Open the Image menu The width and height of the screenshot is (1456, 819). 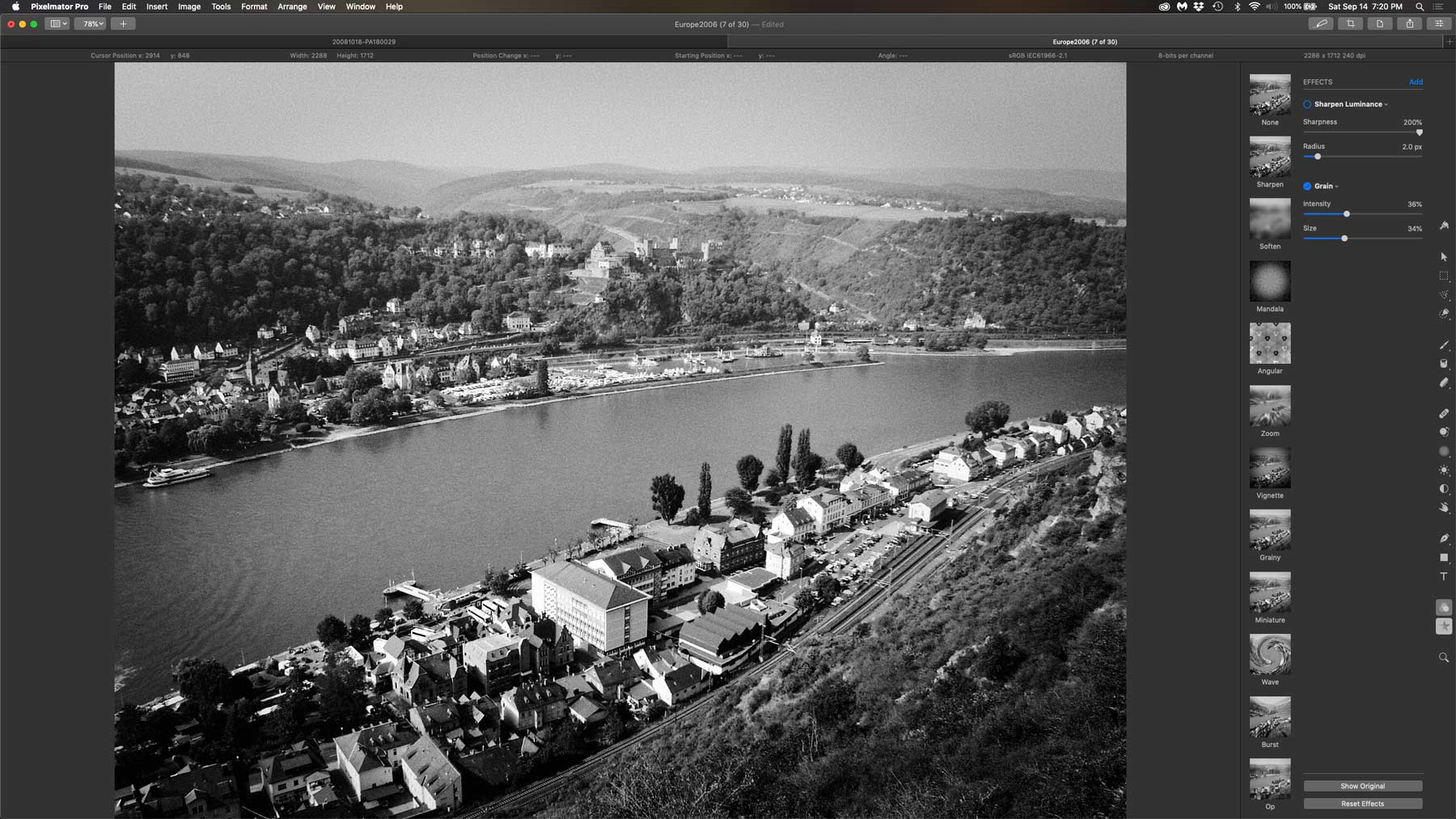(x=189, y=6)
